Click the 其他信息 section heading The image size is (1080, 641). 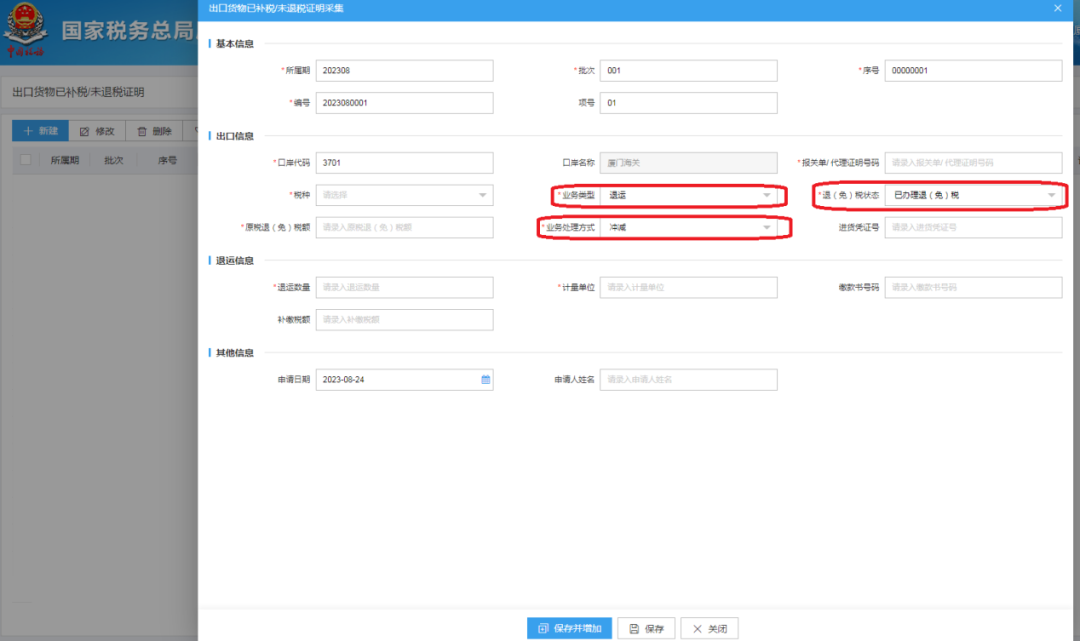point(235,353)
